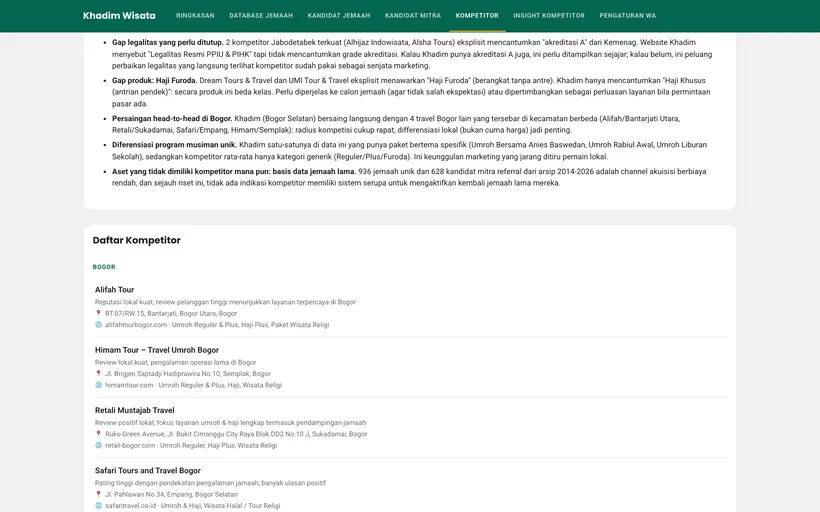Click the pin icon for Himam Tour address
The width and height of the screenshot is (820, 512).
(98, 373)
